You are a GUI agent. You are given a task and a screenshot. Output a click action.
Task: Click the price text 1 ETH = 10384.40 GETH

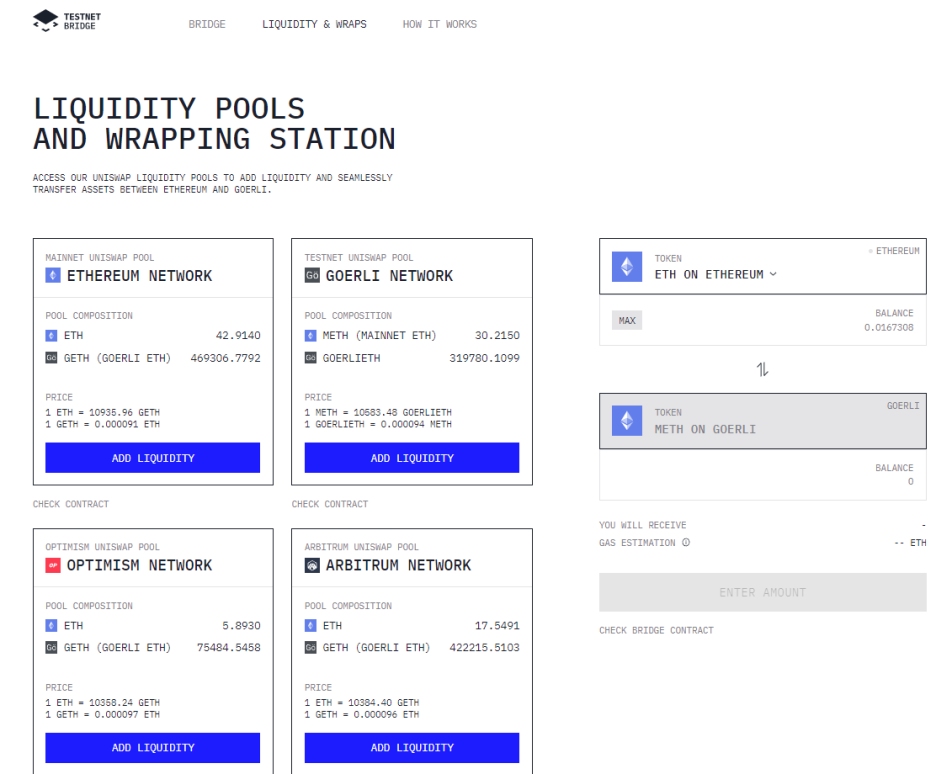(x=362, y=702)
